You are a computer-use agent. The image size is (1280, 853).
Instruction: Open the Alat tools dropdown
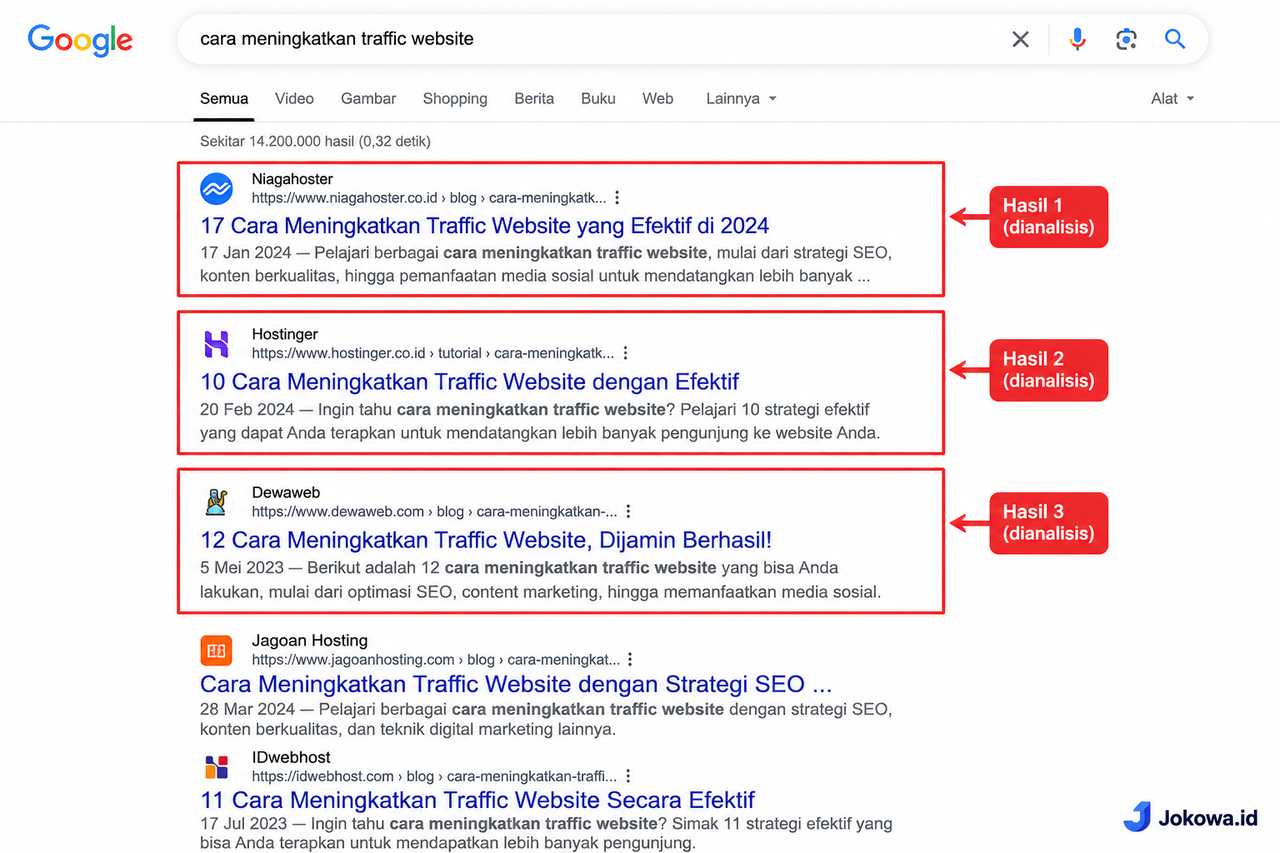[x=1173, y=98]
